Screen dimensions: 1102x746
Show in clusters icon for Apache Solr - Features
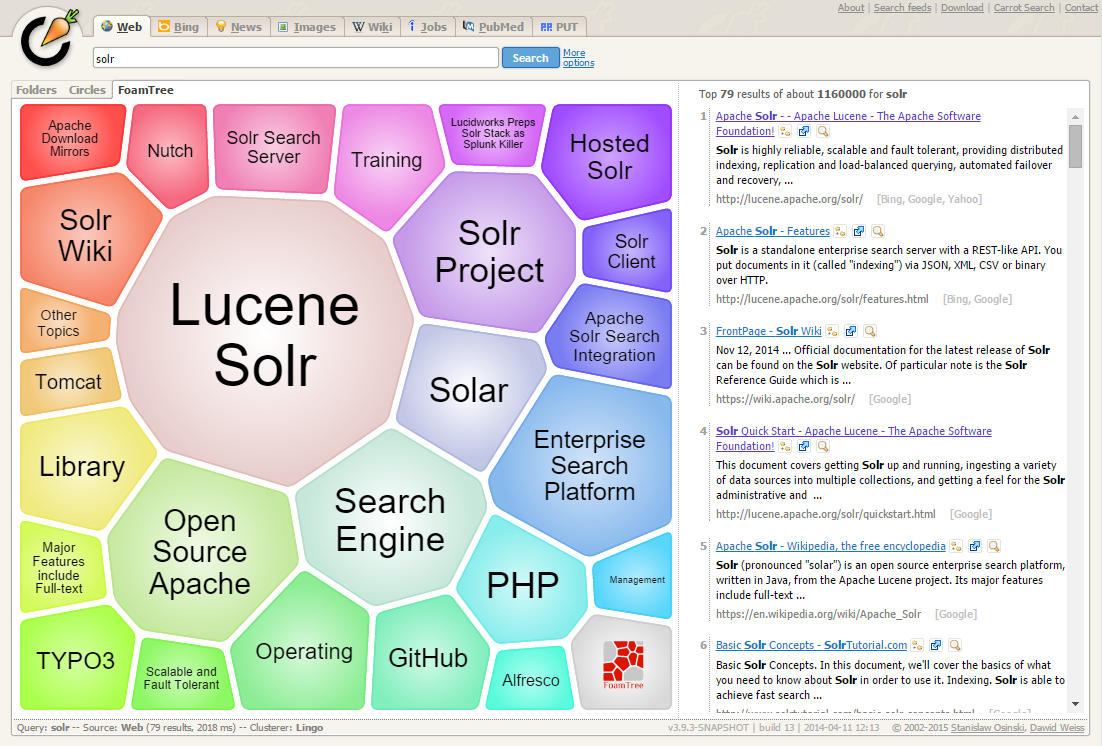tap(841, 231)
